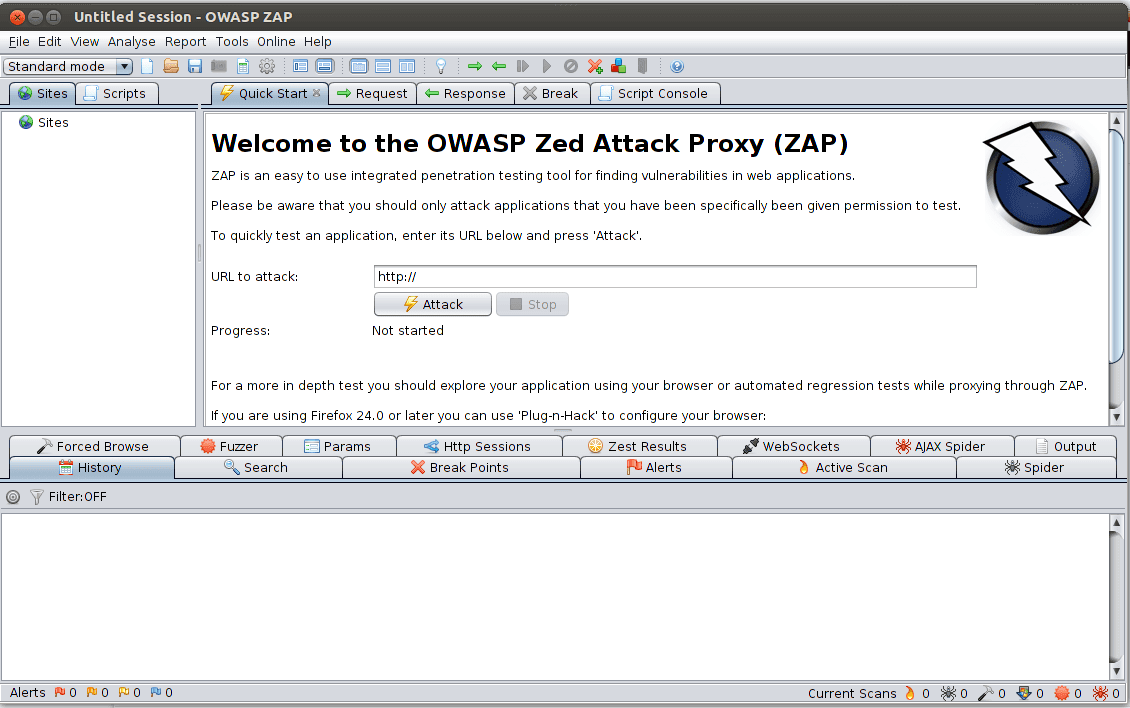
Task: Click the Open Session folder icon
Action: click(171, 67)
